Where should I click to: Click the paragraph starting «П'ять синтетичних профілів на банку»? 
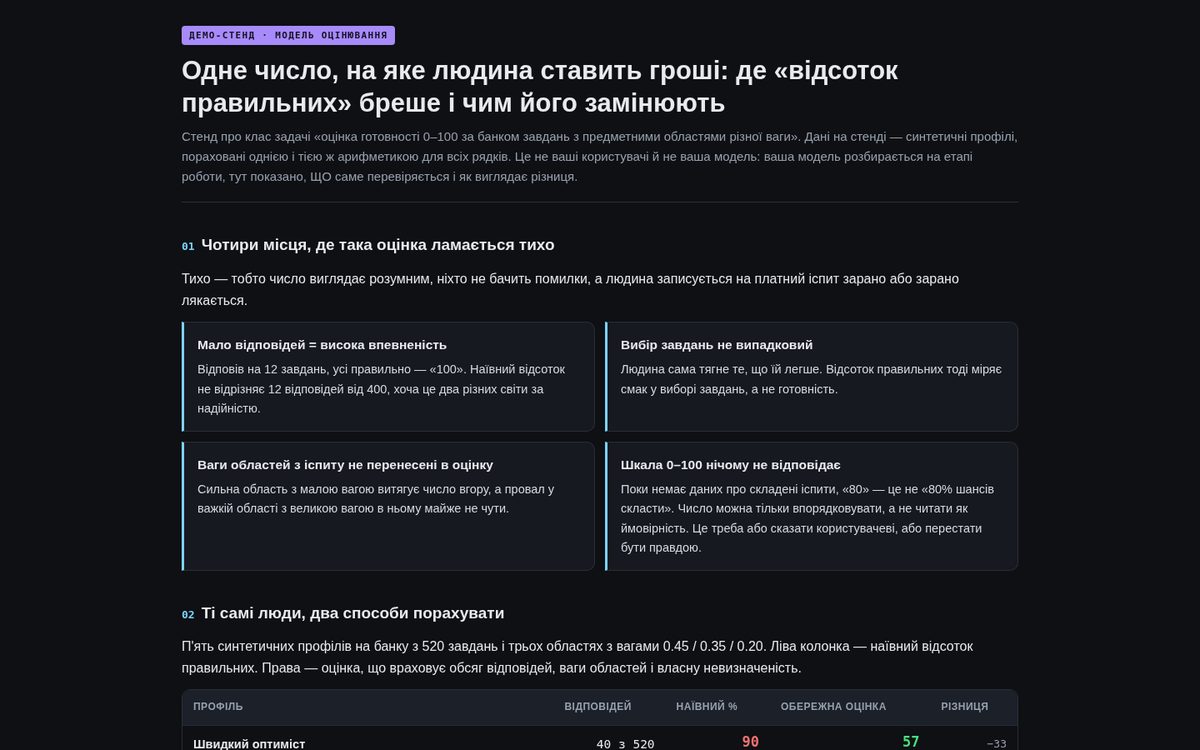tap(577, 657)
